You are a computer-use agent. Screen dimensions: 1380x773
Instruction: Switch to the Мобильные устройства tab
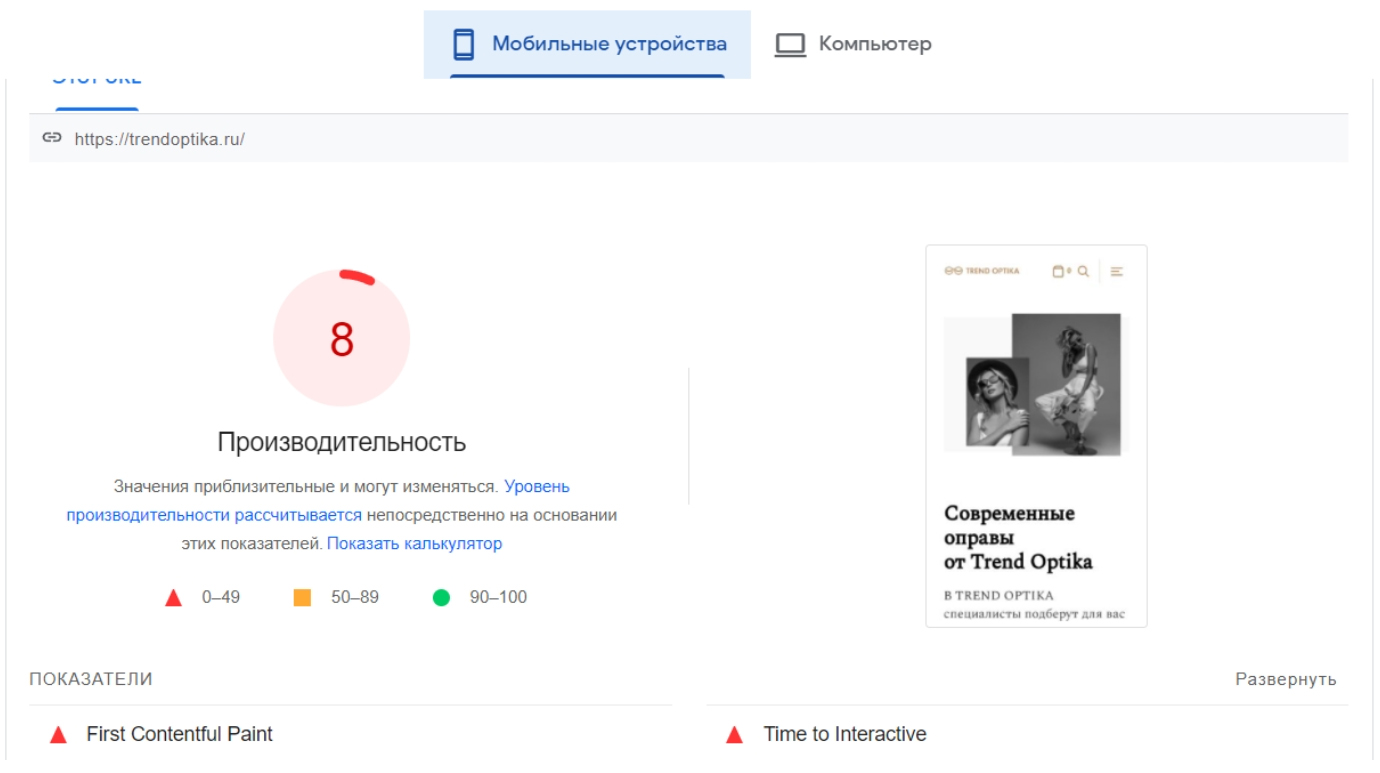click(x=588, y=44)
